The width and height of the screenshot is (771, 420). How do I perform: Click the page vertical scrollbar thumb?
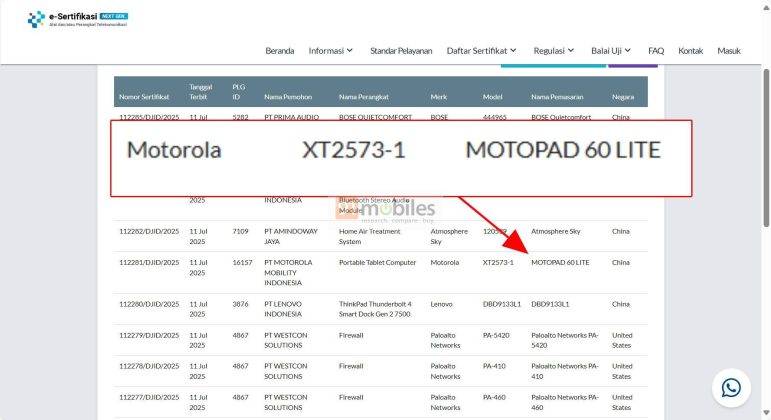pos(766,148)
